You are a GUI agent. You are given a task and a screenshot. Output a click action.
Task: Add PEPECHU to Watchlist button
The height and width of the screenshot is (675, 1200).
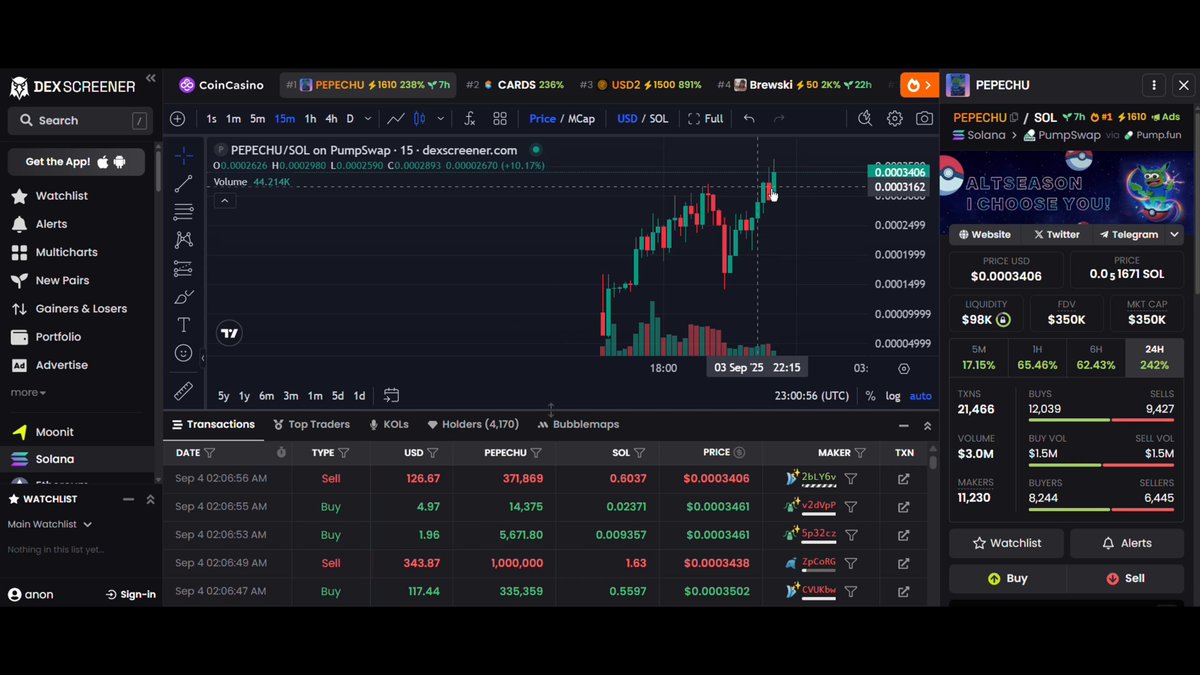coord(1007,543)
